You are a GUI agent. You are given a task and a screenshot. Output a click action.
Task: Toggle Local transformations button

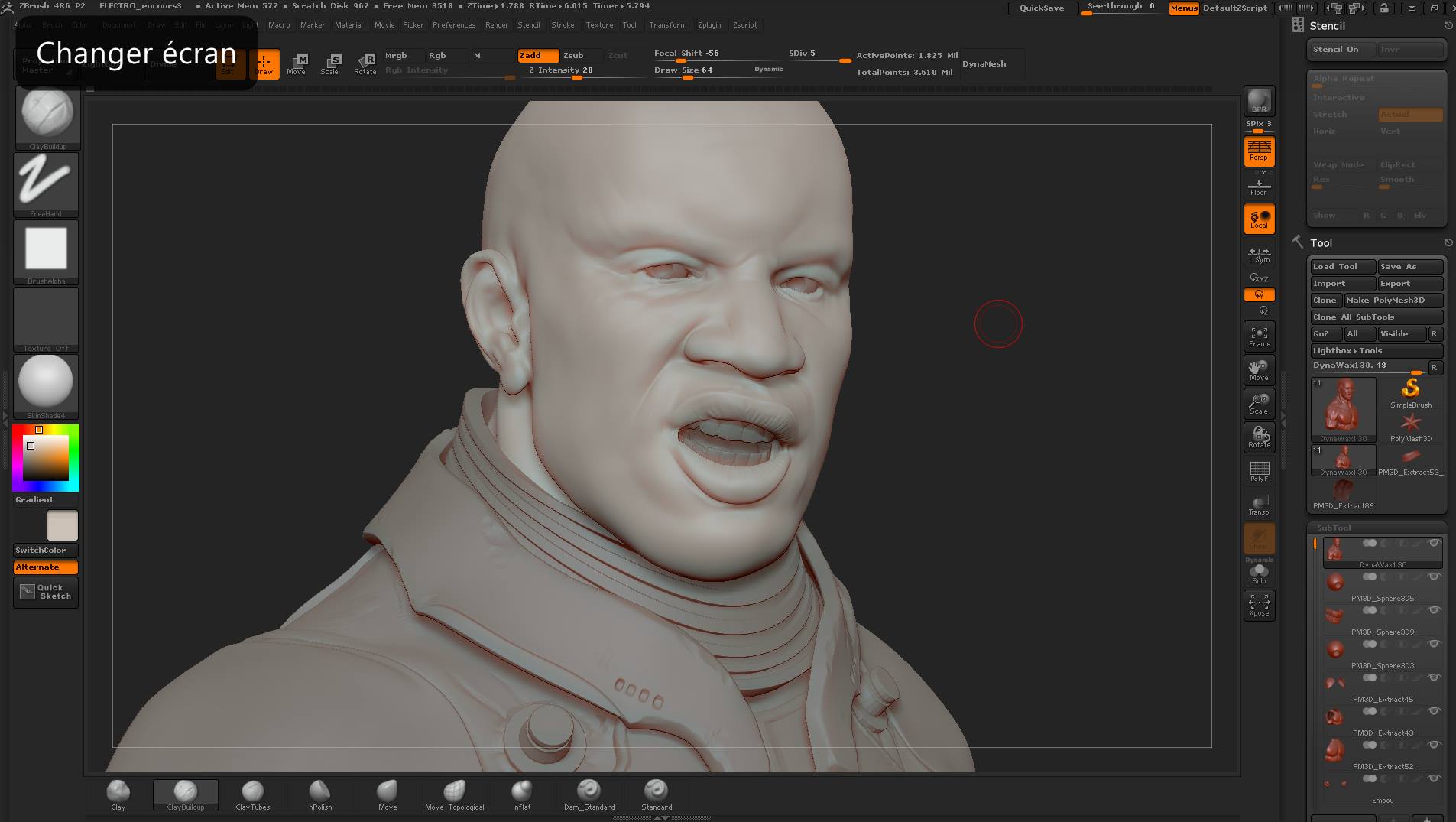(x=1259, y=219)
